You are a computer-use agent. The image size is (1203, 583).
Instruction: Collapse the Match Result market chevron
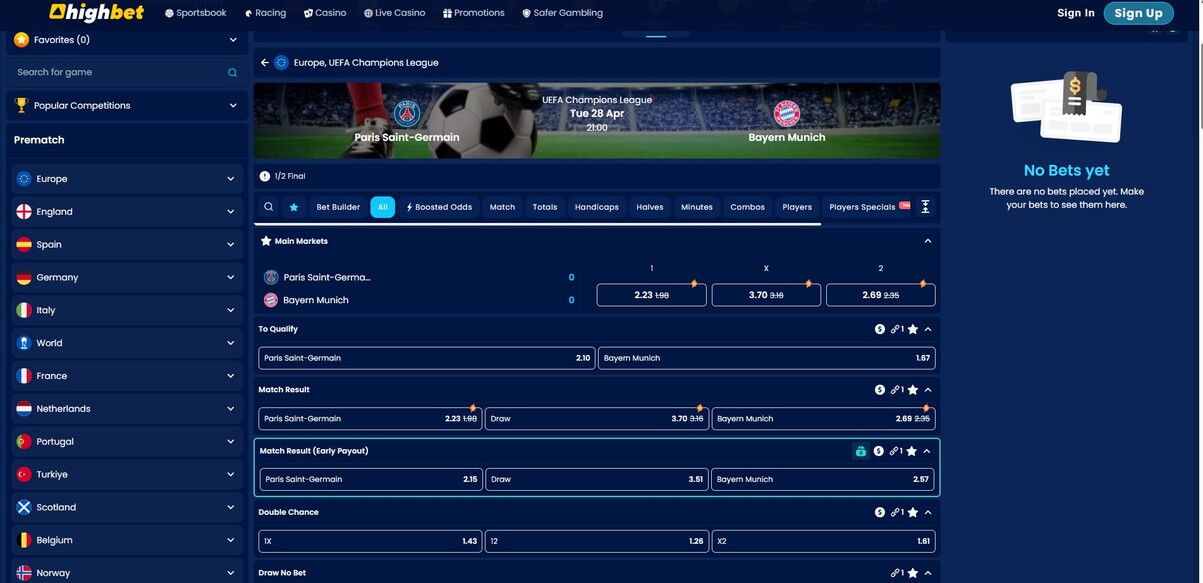tap(928, 390)
